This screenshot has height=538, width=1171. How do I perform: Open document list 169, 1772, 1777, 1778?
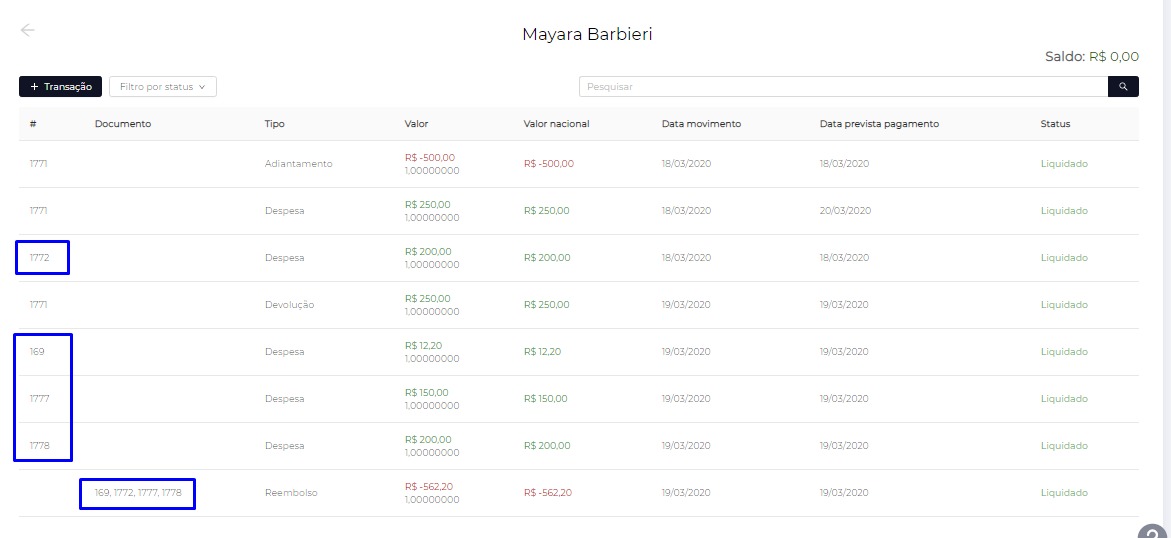coord(138,493)
